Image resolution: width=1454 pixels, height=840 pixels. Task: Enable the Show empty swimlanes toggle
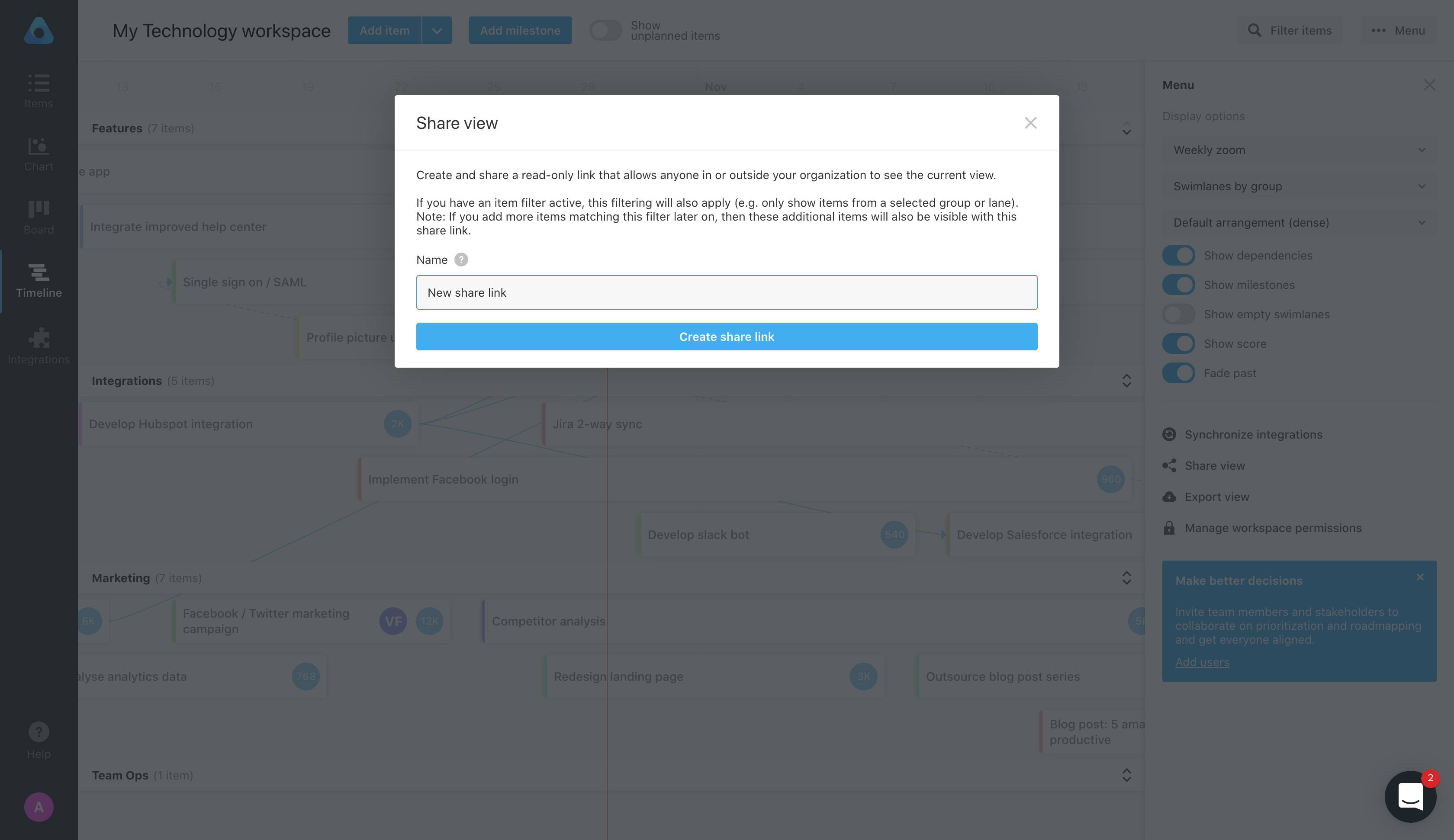point(1179,314)
